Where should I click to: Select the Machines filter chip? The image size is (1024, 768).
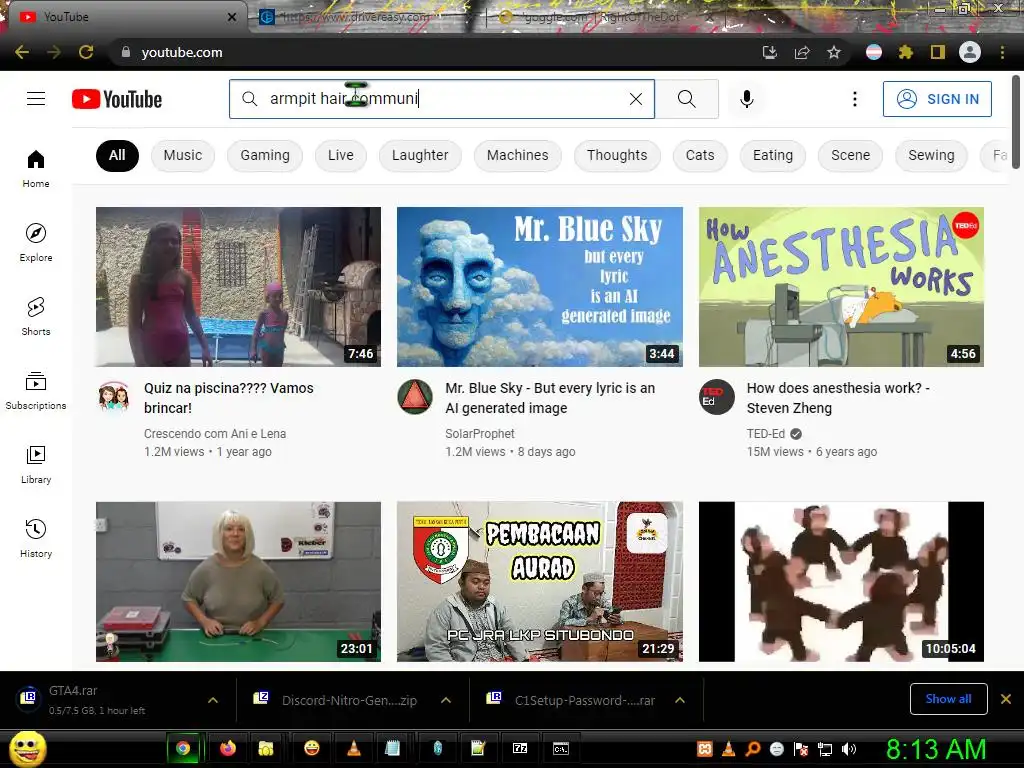tap(517, 155)
